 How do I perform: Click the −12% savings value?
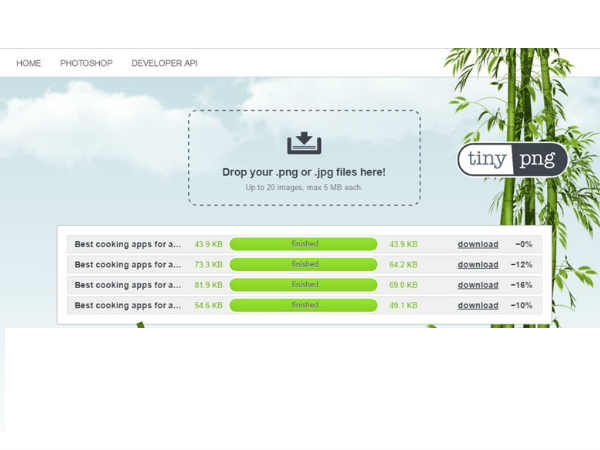[522, 264]
